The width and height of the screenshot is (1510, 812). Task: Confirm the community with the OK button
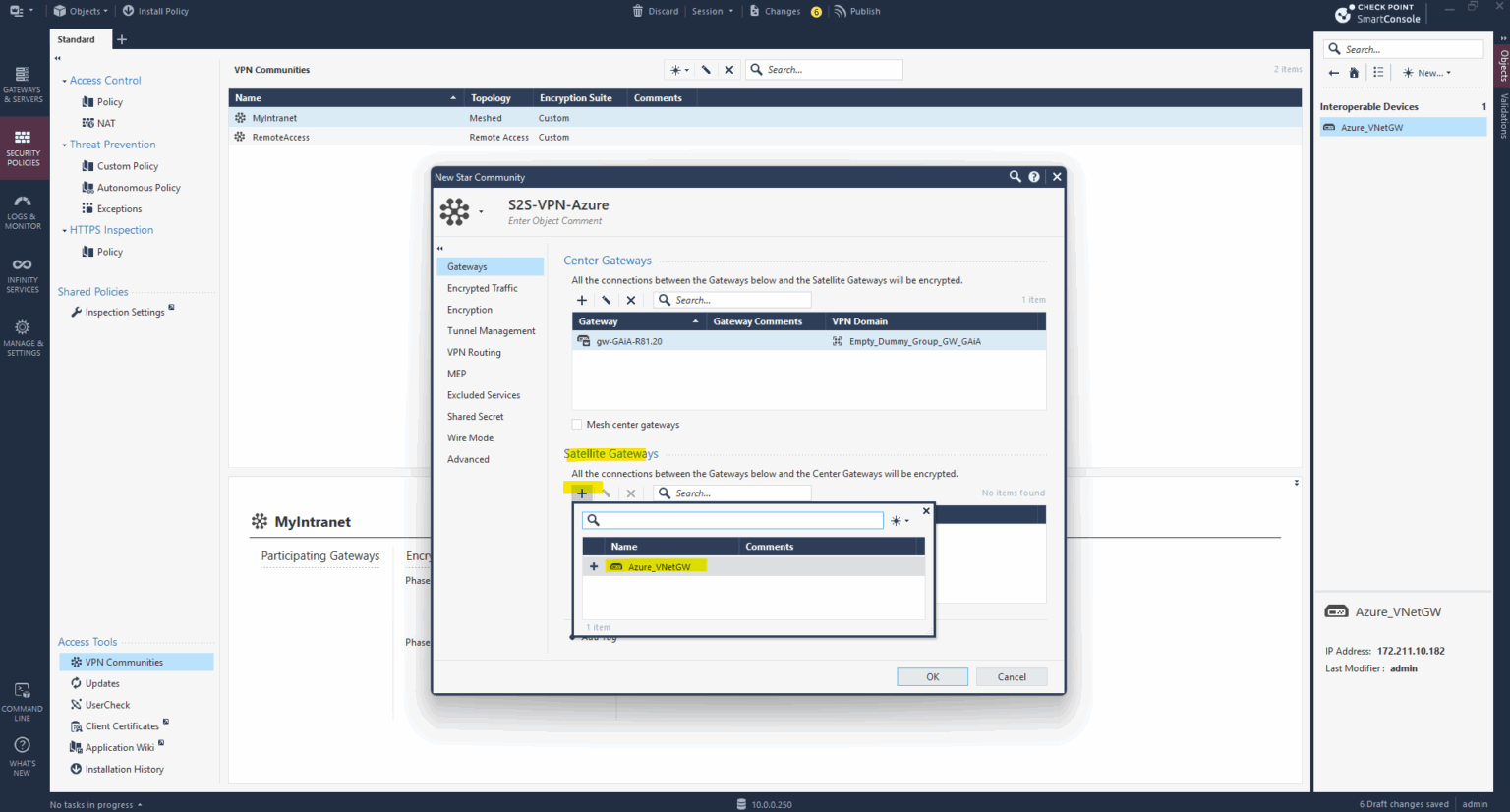point(931,676)
